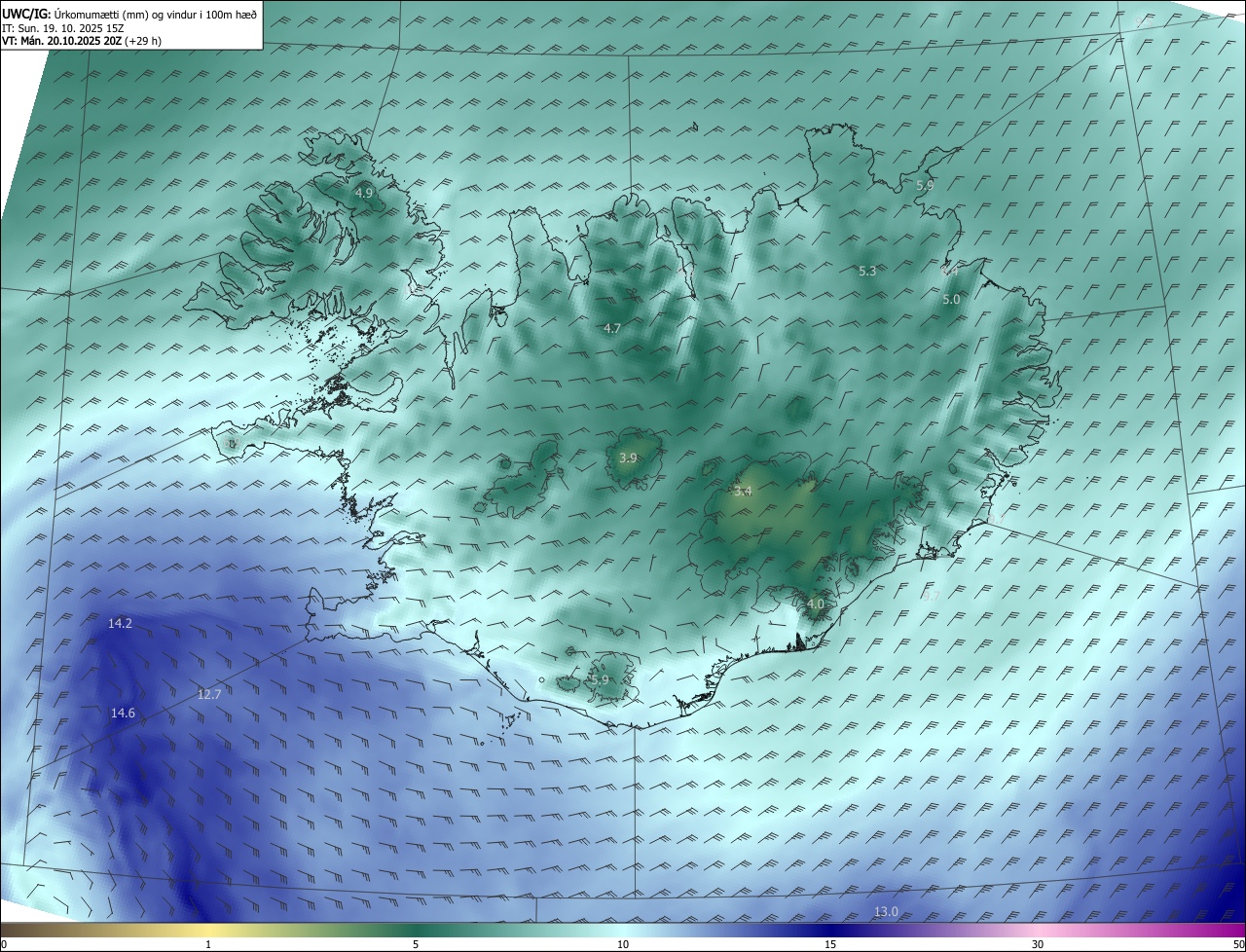1246x952 pixels.
Task: Select the 13.0 value above the color scale
Action: click(x=886, y=911)
